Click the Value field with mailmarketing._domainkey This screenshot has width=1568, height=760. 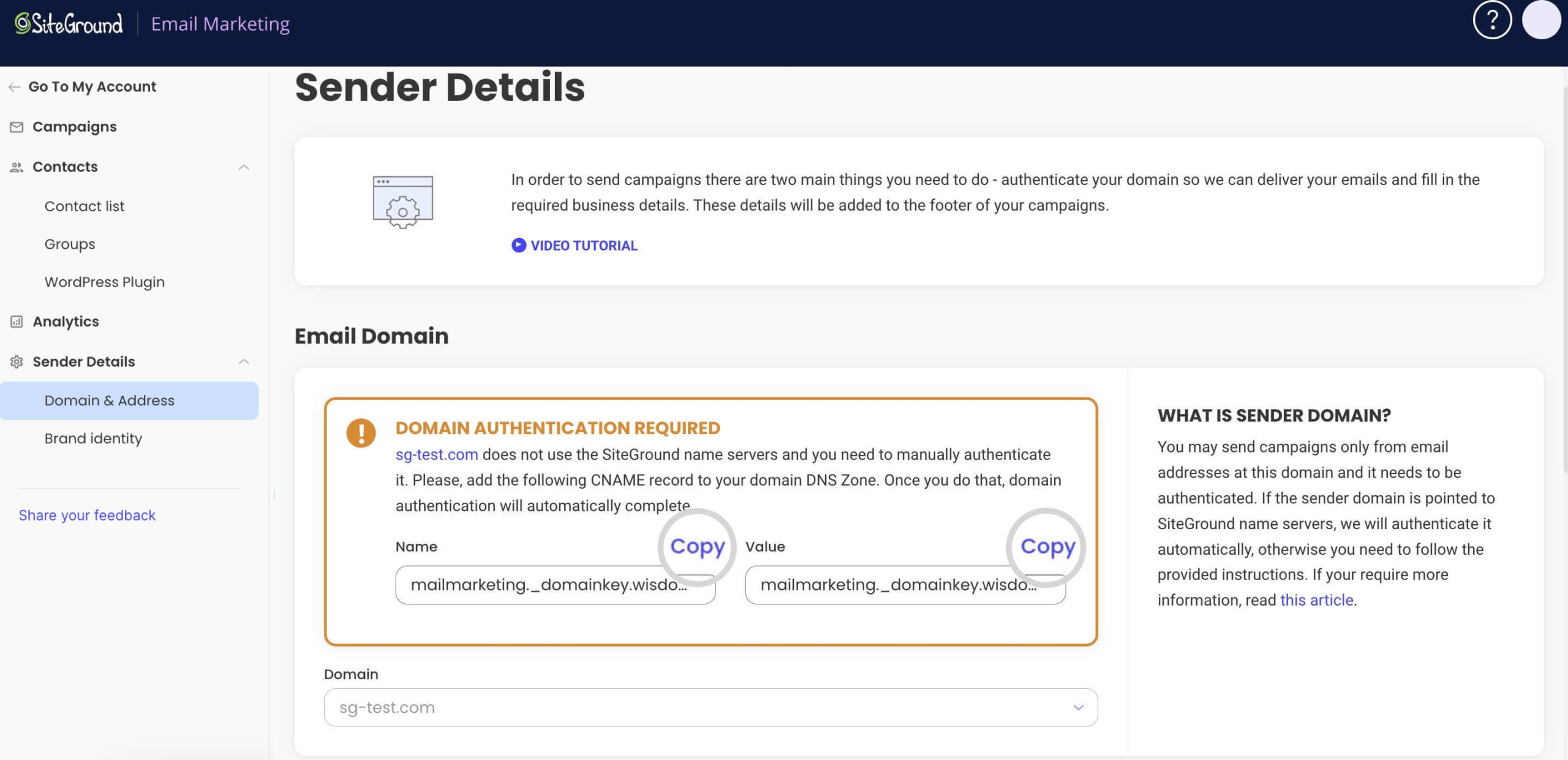coord(905,585)
